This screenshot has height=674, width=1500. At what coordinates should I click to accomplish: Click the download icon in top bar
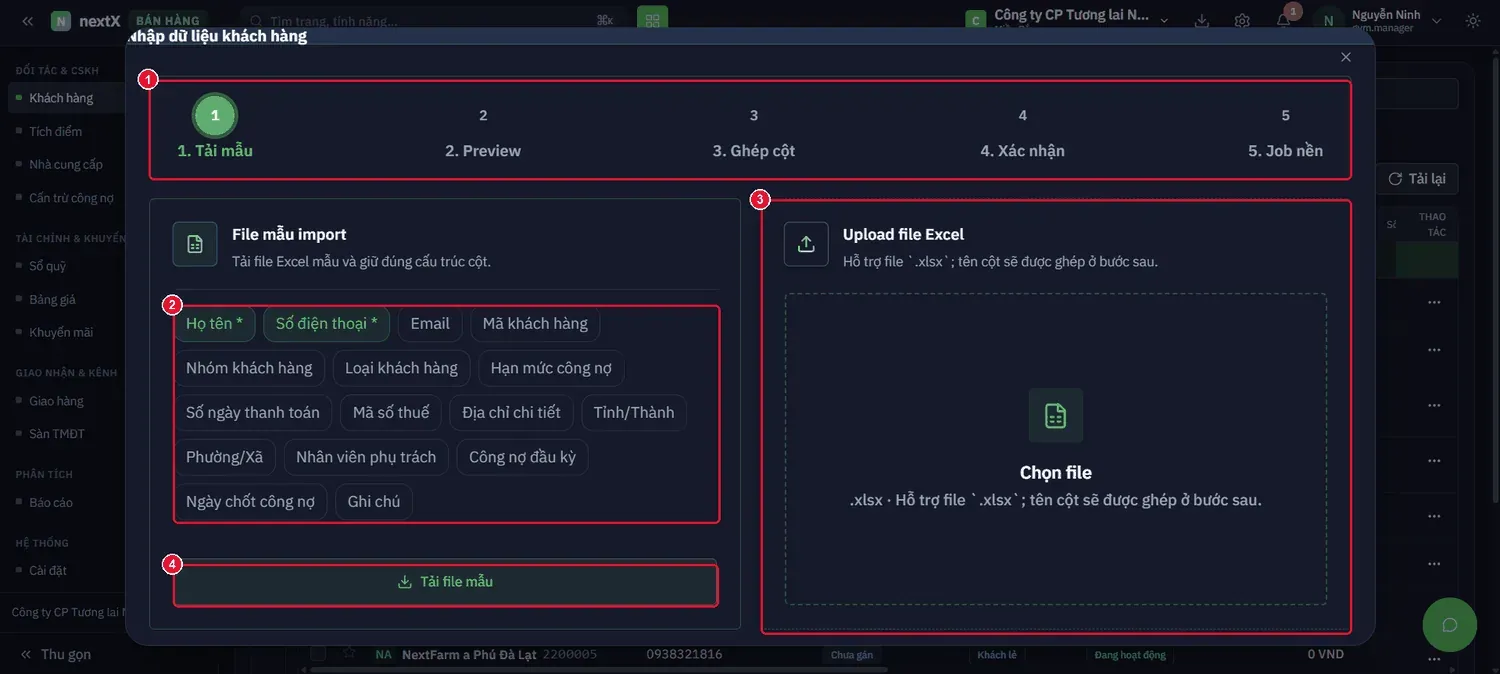(x=1202, y=21)
